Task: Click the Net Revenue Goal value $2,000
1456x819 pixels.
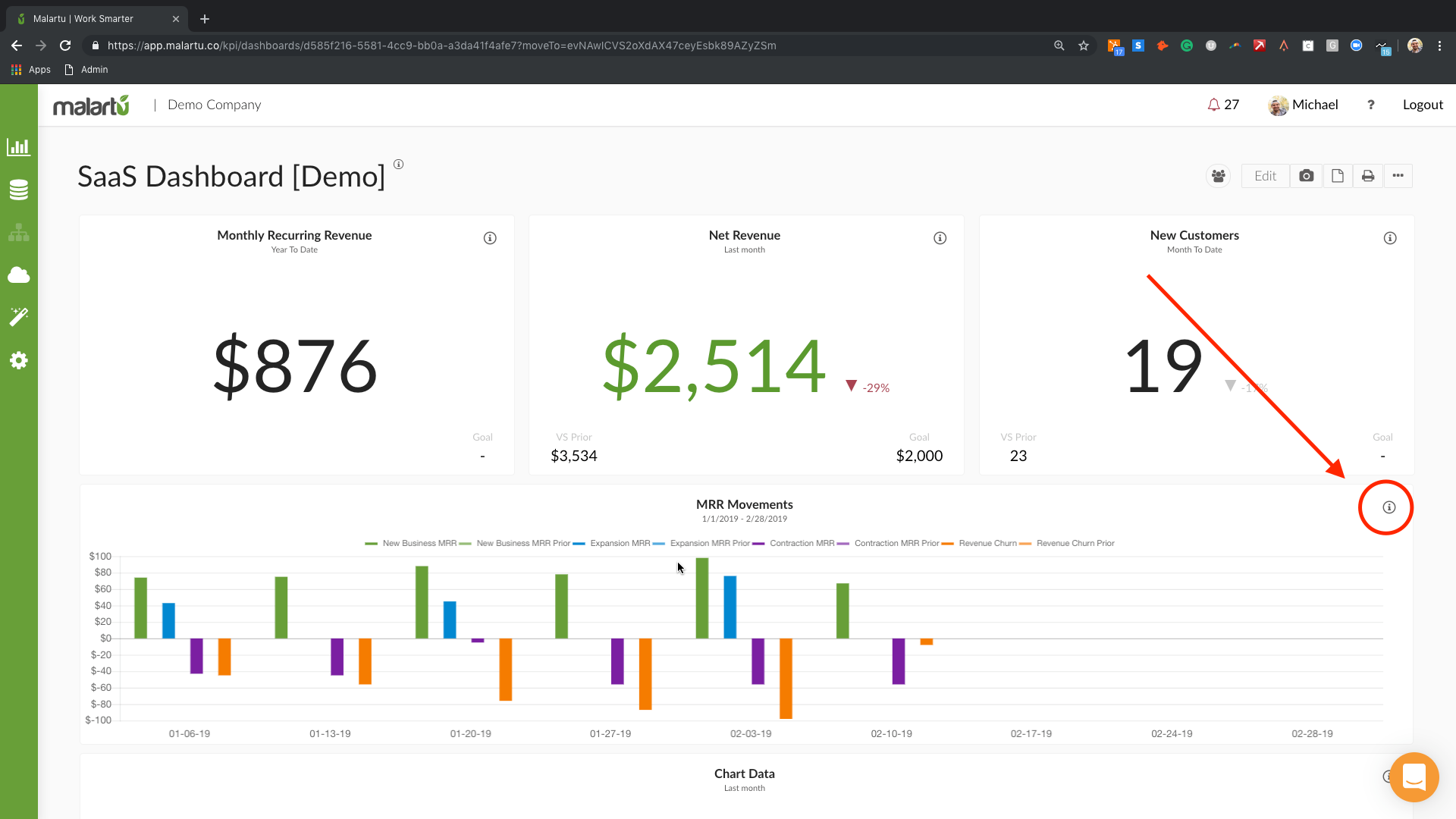Action: pos(919,456)
